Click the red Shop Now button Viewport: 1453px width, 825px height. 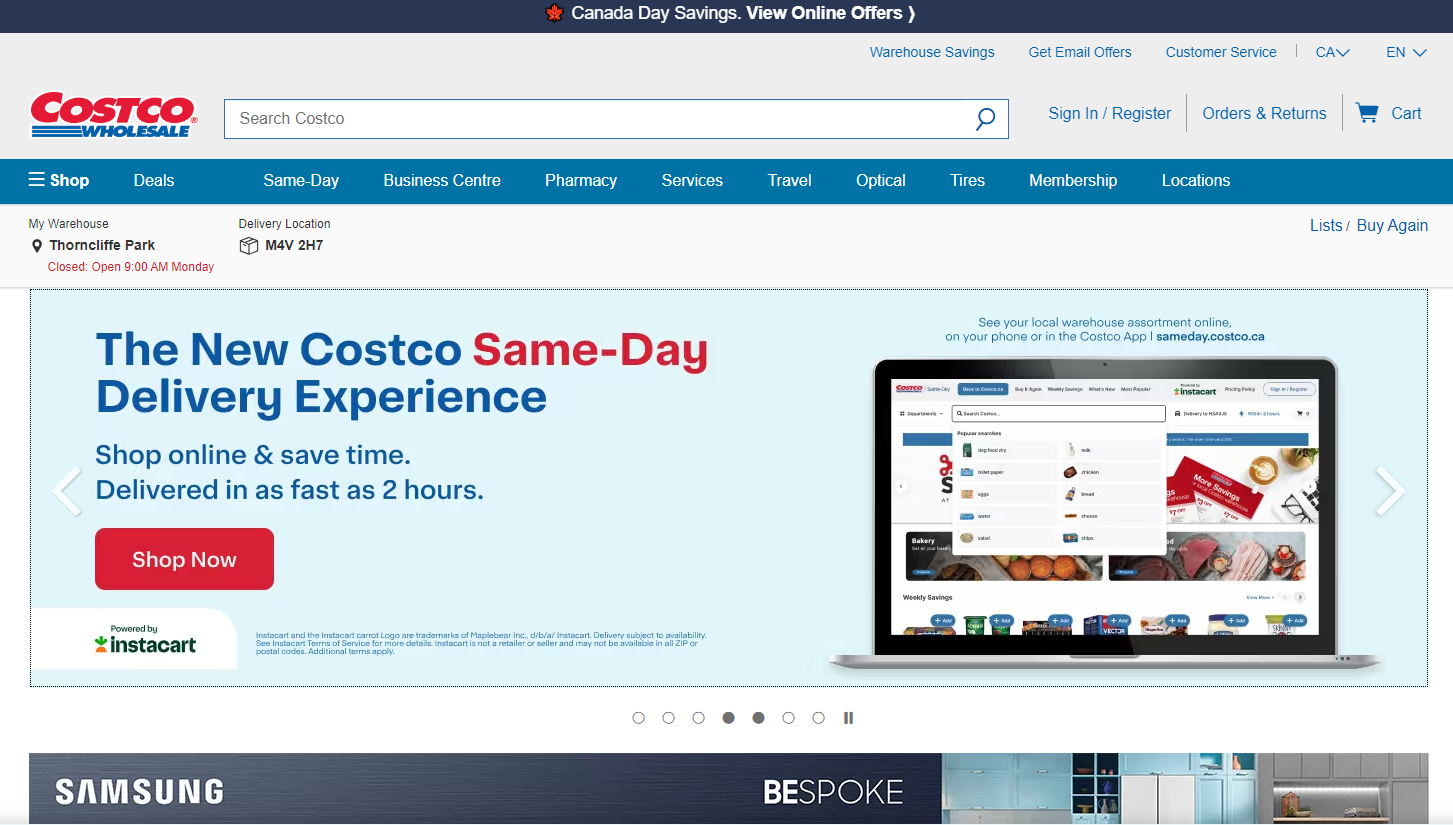pyautogui.click(x=184, y=559)
